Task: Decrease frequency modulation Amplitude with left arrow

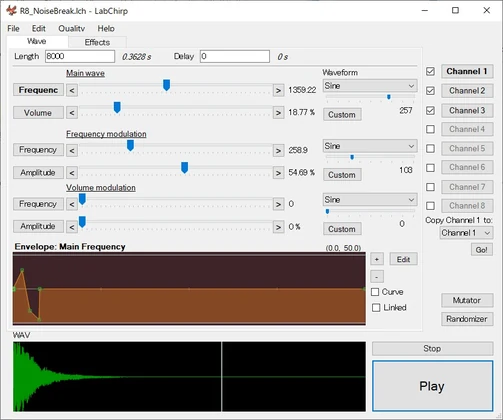Action: tap(72, 173)
